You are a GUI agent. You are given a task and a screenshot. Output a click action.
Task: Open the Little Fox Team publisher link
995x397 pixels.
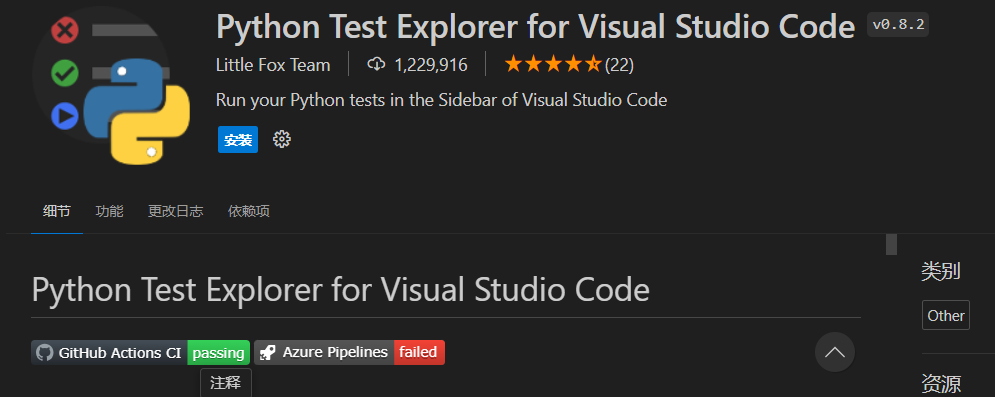point(273,65)
